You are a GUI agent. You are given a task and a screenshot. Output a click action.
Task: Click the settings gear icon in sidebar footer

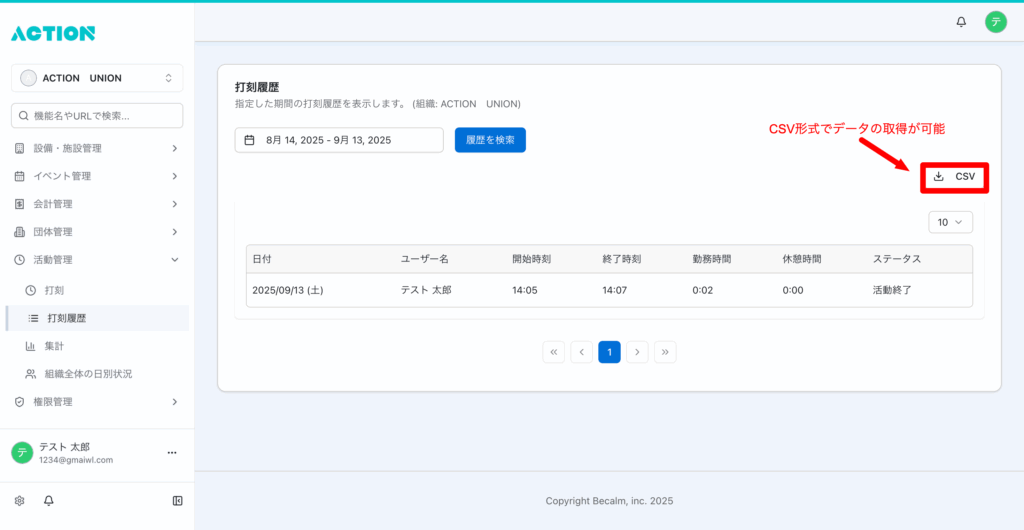tap(19, 500)
